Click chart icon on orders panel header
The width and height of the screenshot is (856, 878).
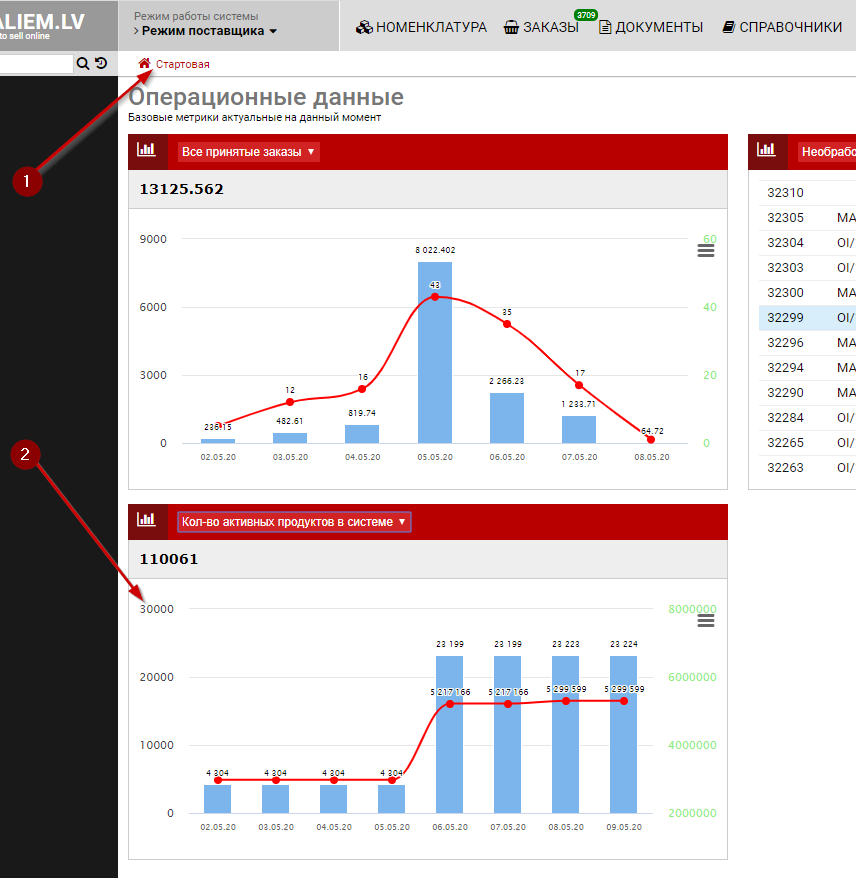click(x=147, y=151)
